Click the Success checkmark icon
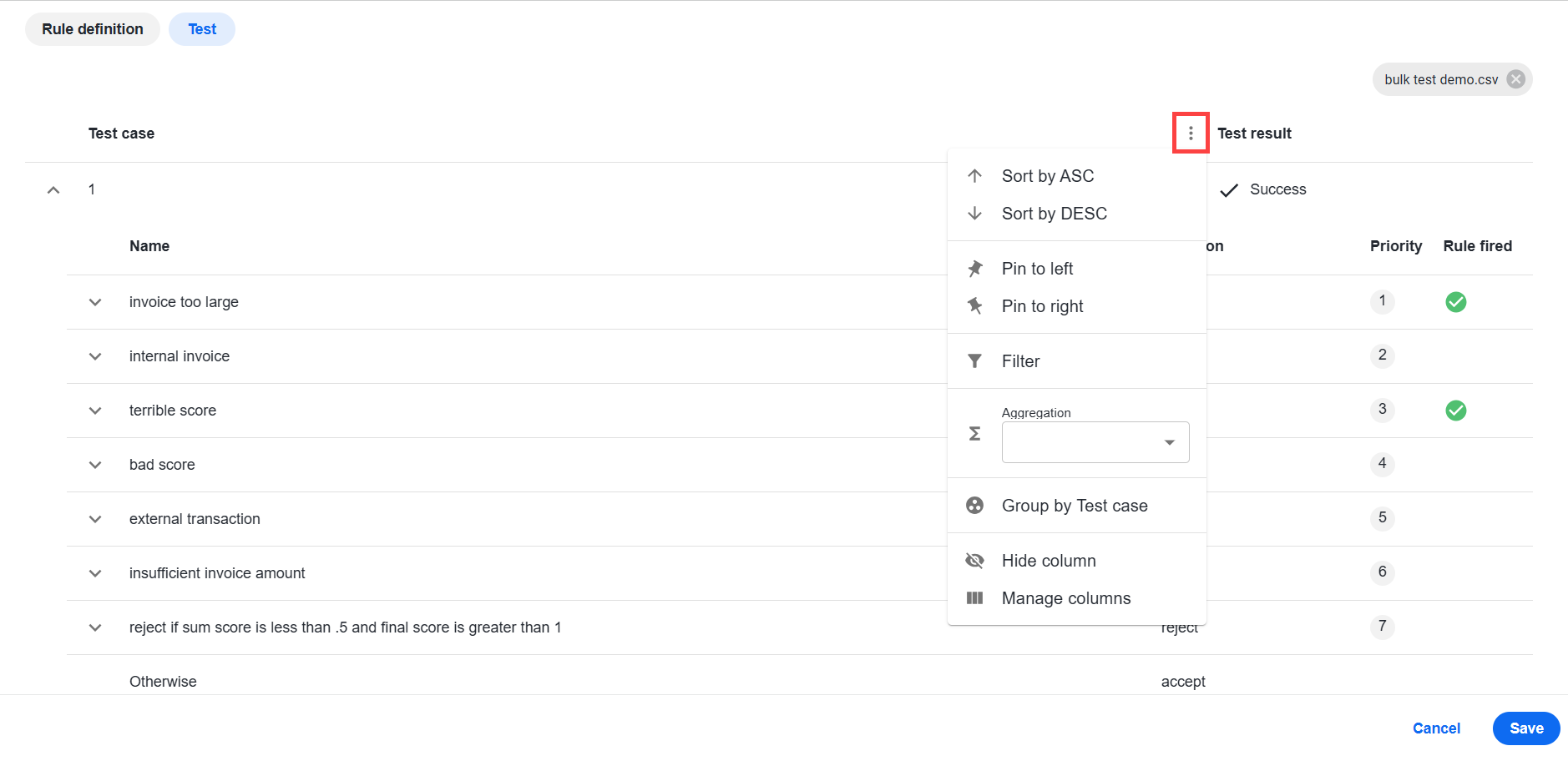Viewport: 1568px width, 761px height. 1229,190
